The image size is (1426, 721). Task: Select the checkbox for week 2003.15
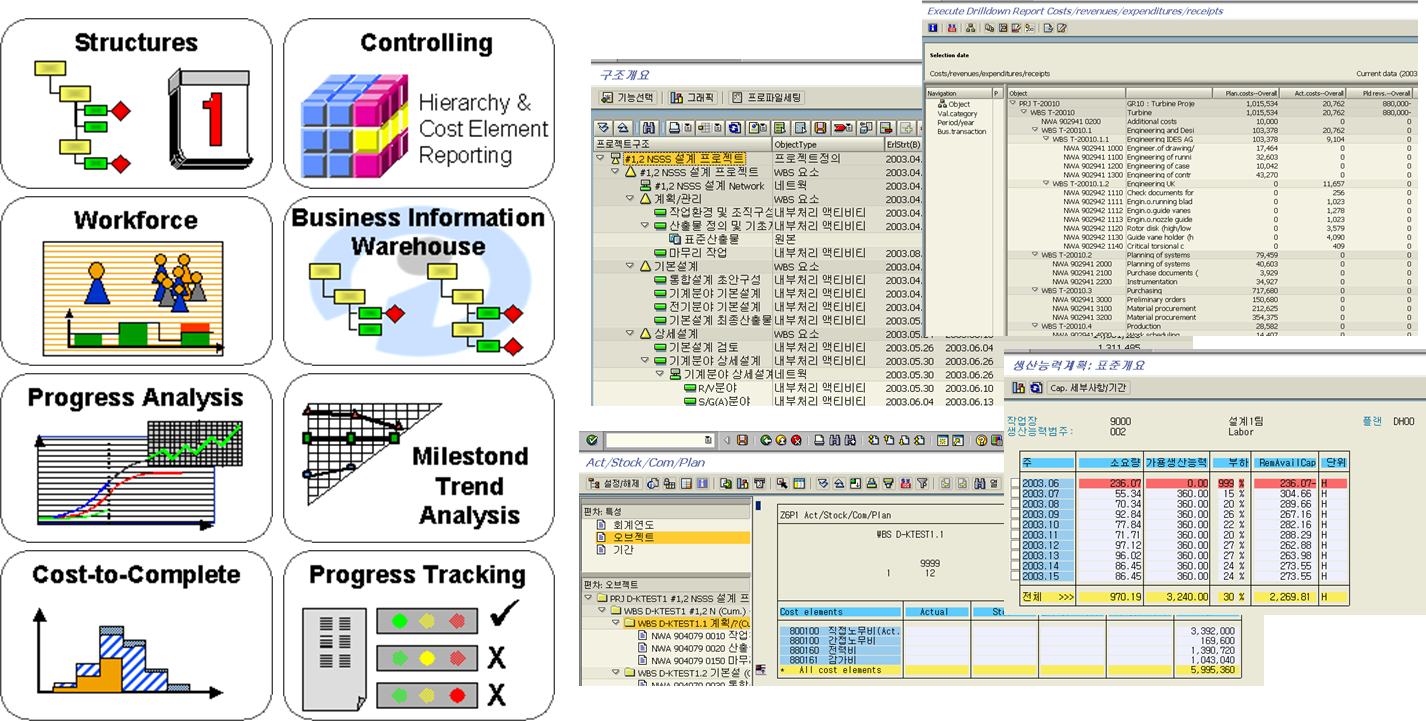(x=1014, y=576)
